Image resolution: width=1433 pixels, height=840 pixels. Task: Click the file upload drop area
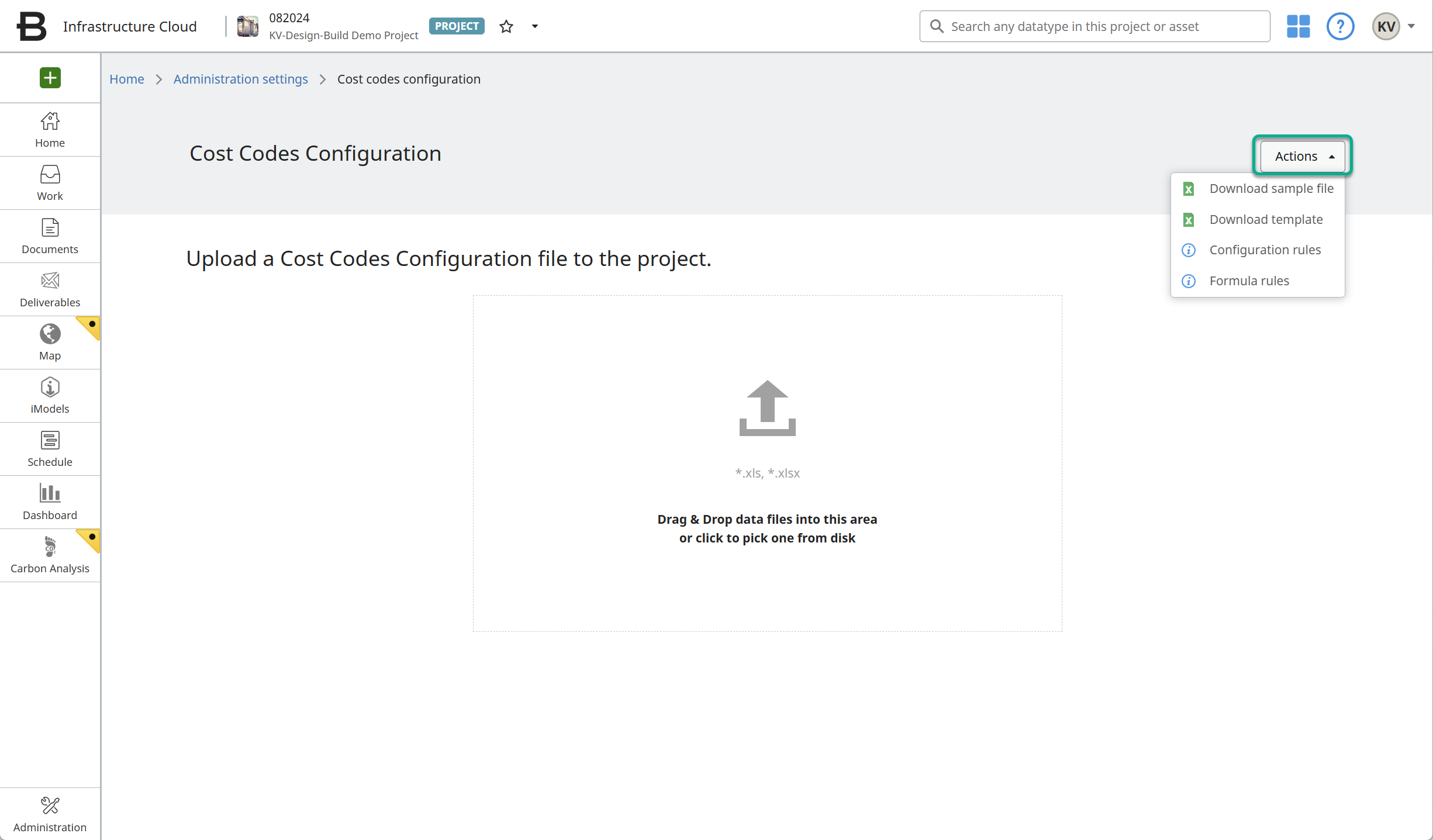coord(767,463)
